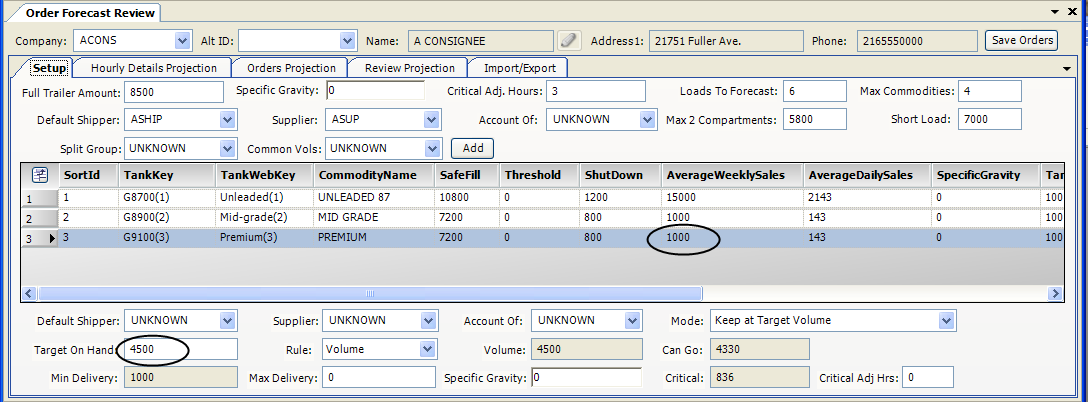Click the Short Load field

[990, 119]
